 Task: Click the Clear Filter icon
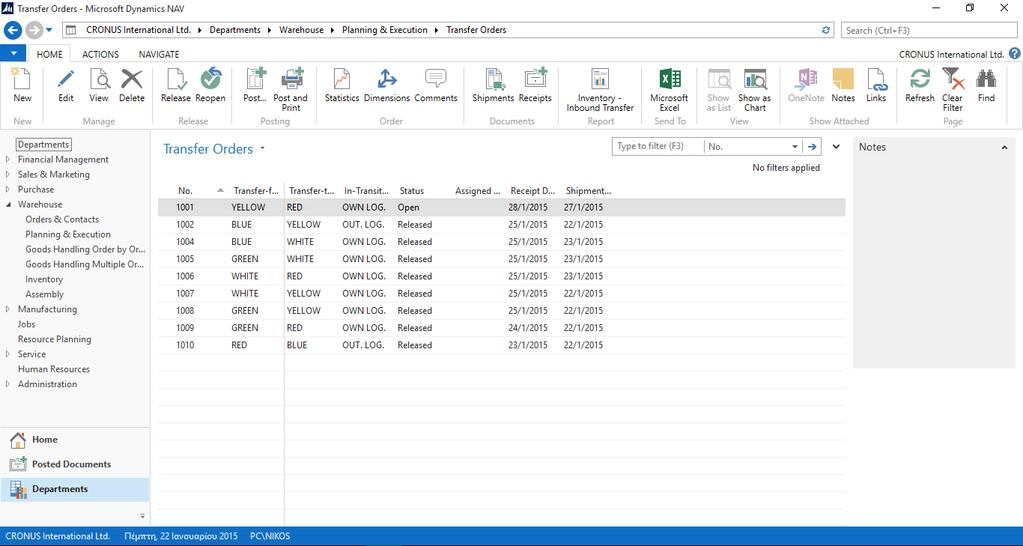pyautogui.click(x=953, y=79)
